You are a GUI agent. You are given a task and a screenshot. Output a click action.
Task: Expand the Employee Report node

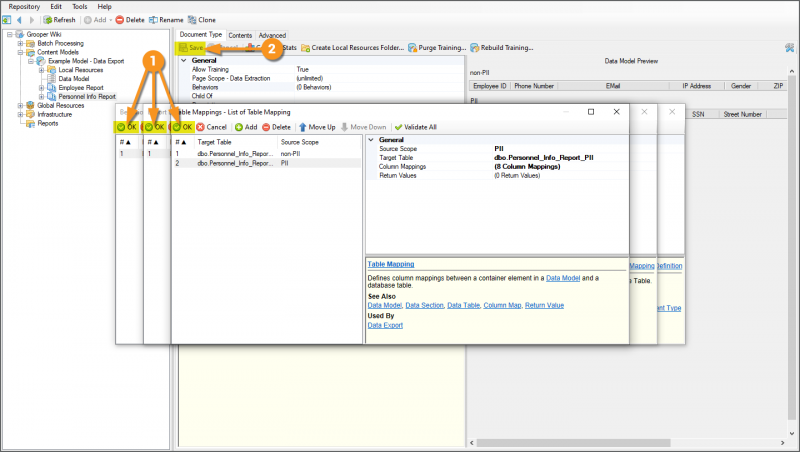pos(41,88)
